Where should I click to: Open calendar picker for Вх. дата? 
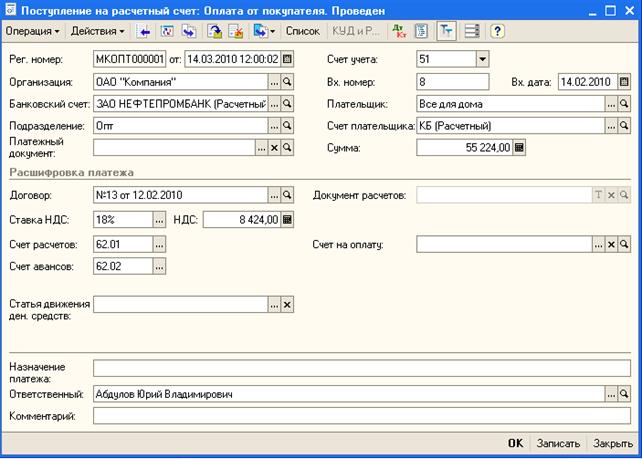(x=624, y=81)
